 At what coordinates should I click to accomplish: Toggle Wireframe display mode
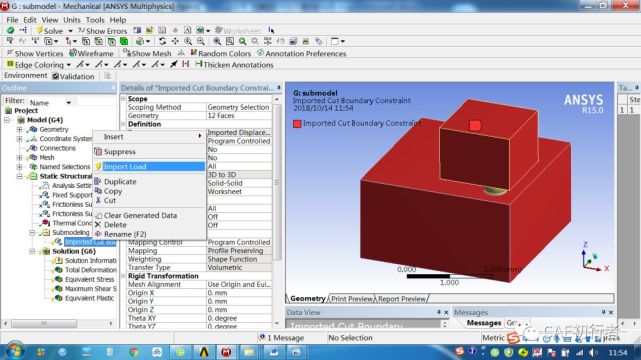91,53
